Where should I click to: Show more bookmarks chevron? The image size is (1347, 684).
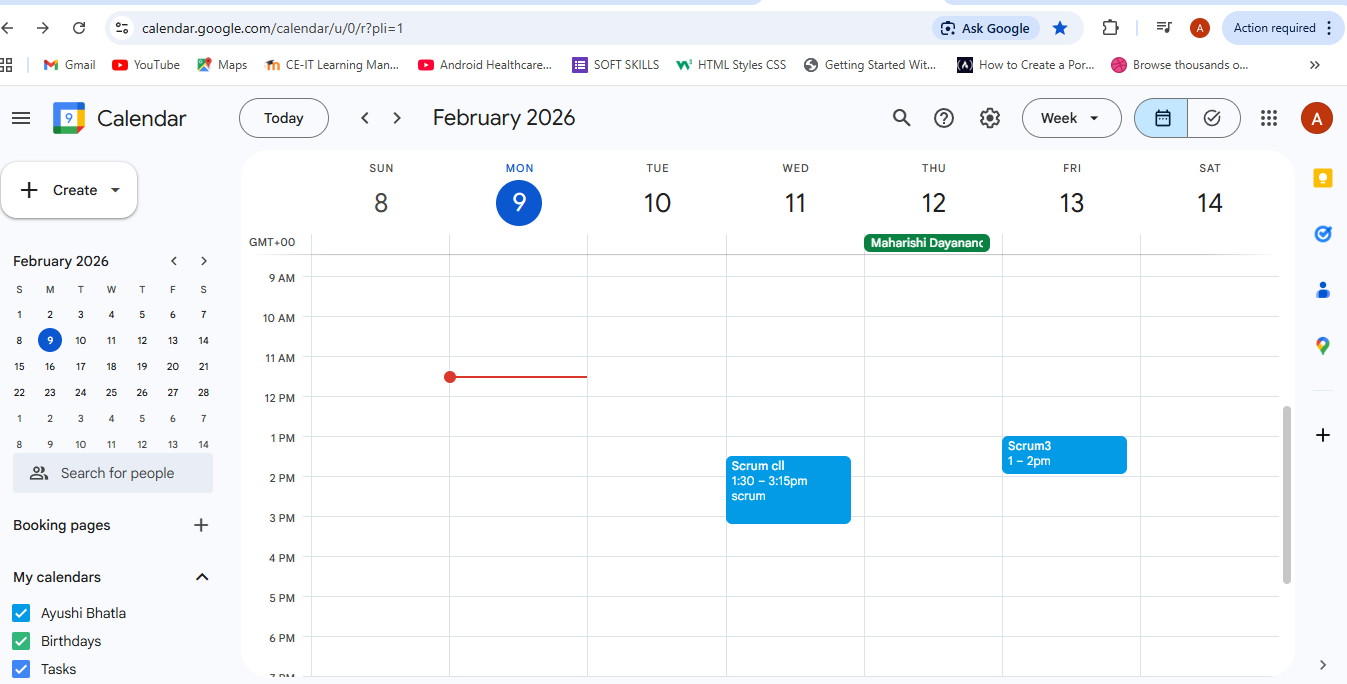pyautogui.click(x=1315, y=65)
